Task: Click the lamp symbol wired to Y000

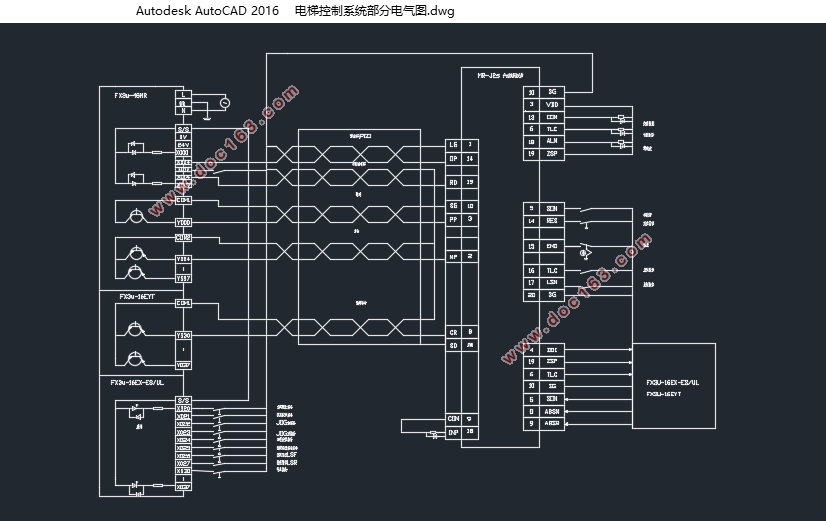Action: 136,215
